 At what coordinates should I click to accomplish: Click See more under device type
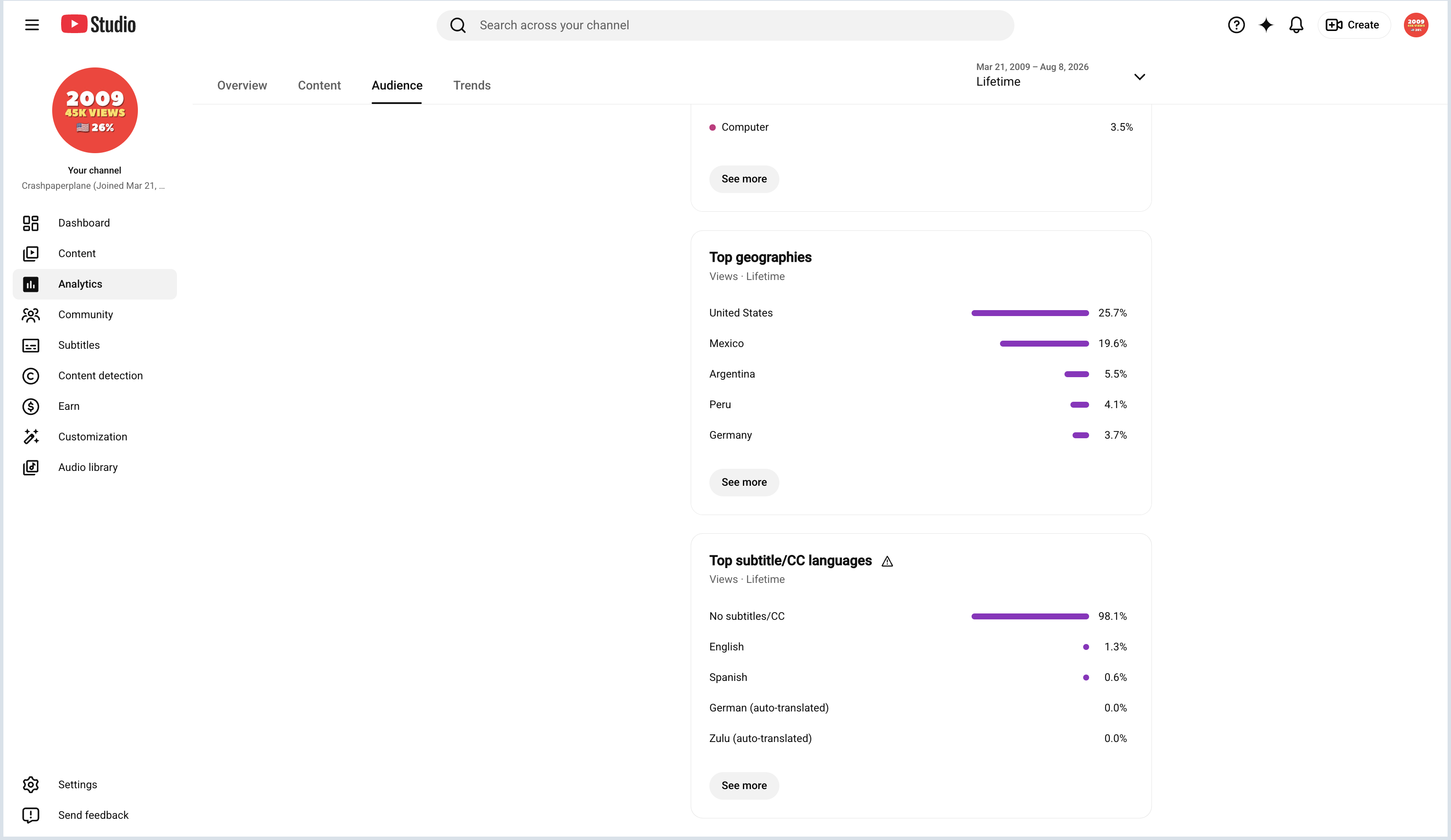[744, 179]
